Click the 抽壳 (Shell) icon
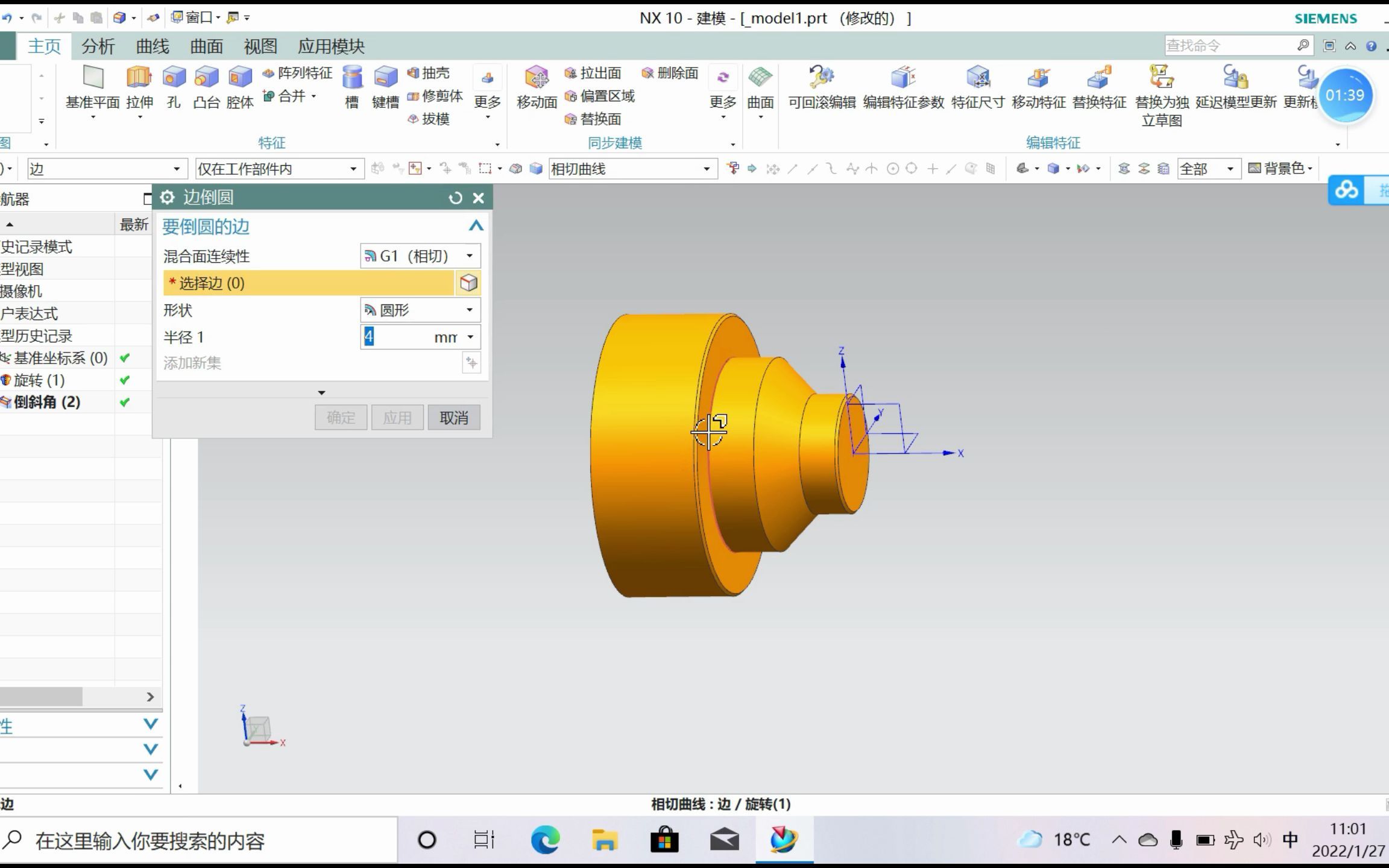The width and height of the screenshot is (1389, 868). tap(414, 73)
